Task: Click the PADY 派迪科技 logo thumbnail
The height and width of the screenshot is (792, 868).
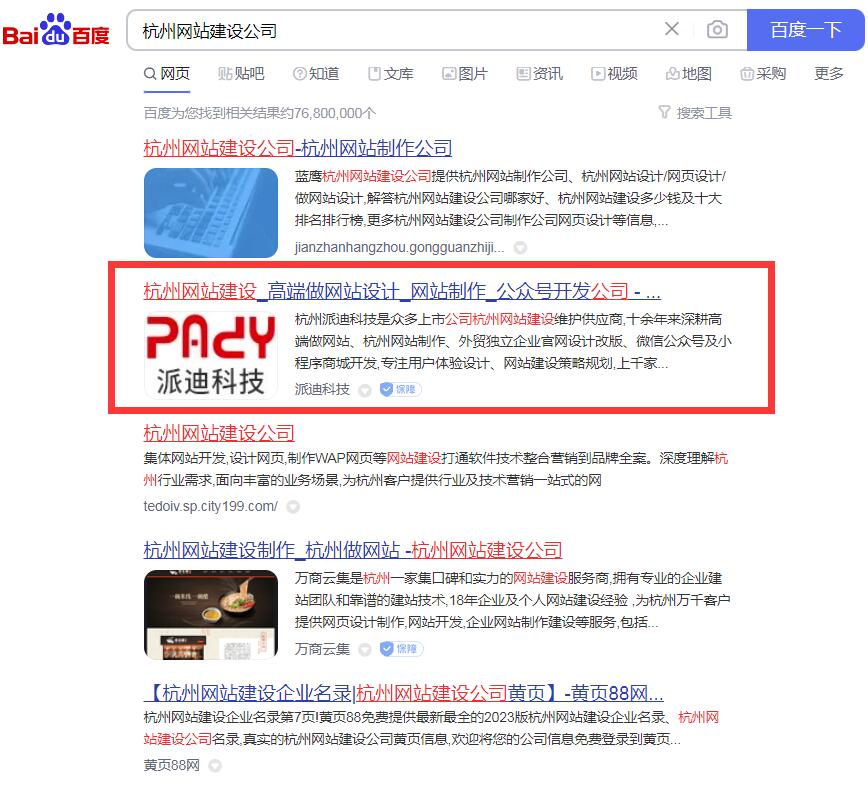Action: tap(210, 355)
